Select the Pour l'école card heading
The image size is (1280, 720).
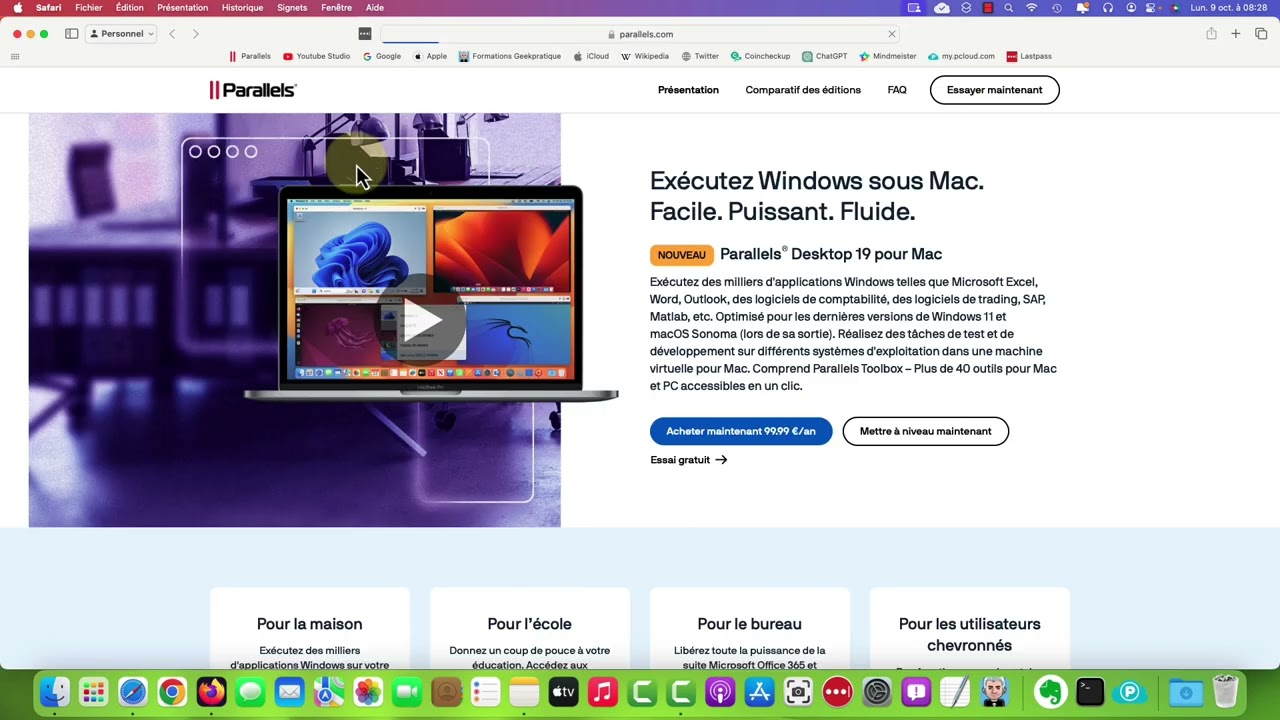click(x=529, y=624)
